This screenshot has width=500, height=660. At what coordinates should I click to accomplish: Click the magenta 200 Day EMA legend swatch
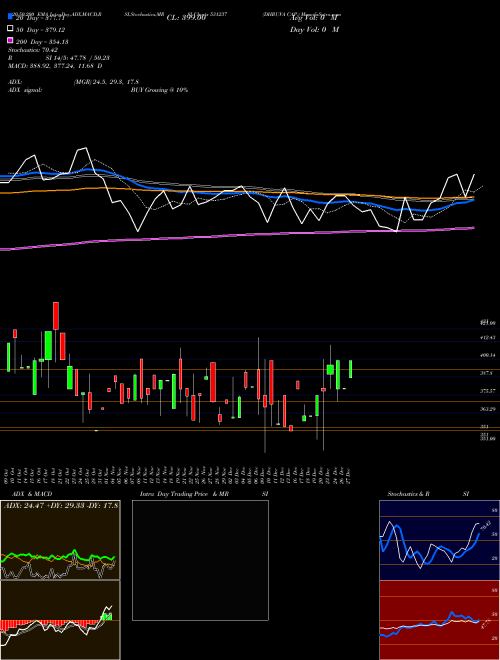click(10, 41)
